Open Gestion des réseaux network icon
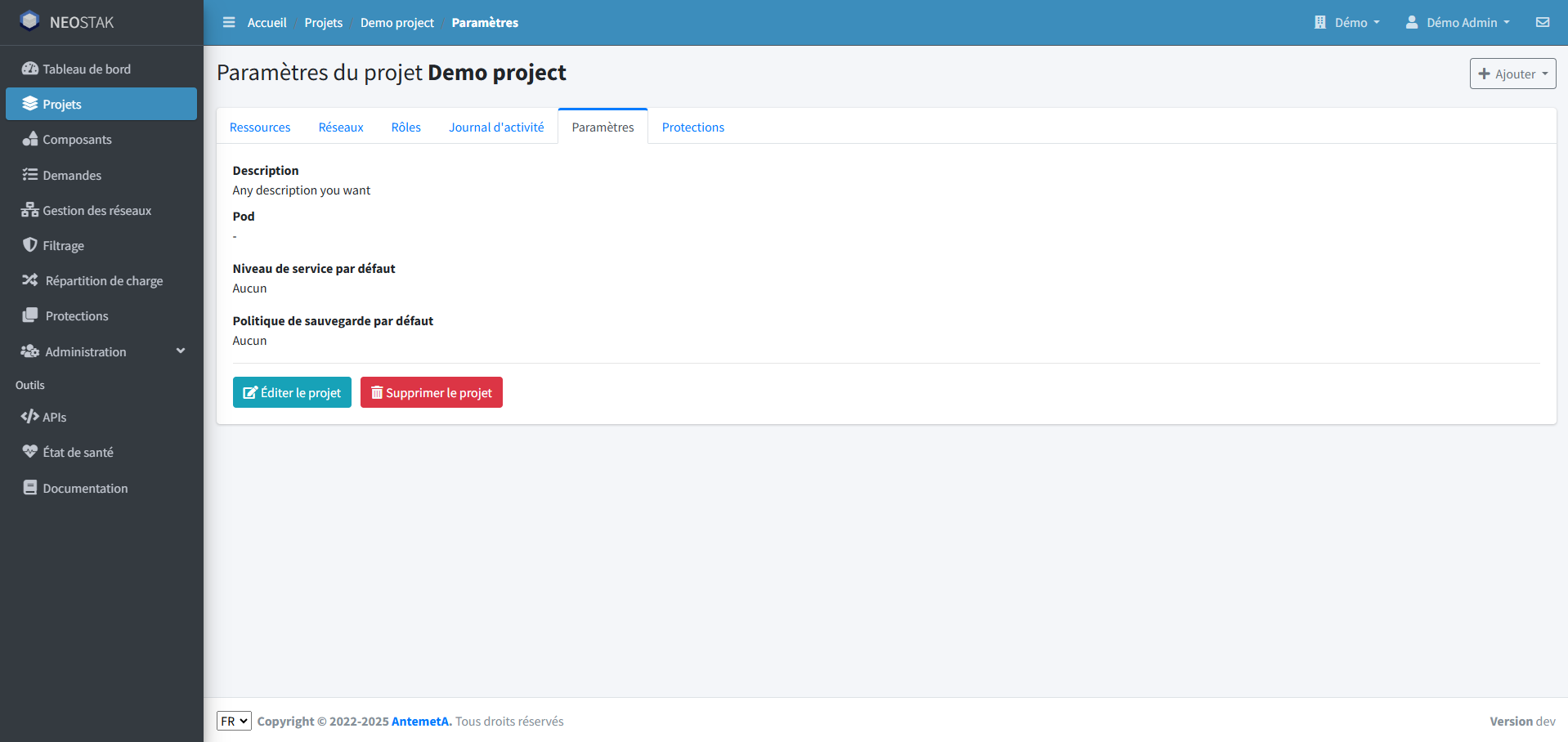This screenshot has height=742, width=1568. point(30,210)
